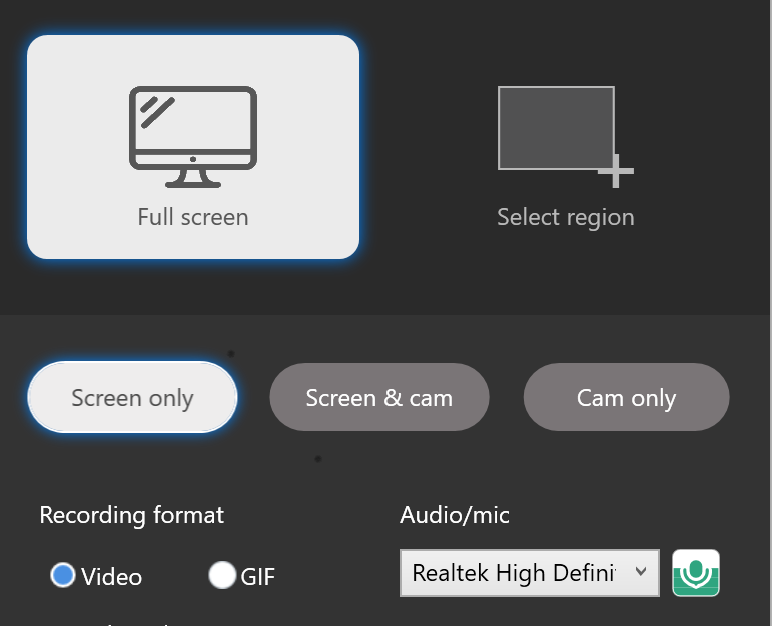Expand audio device list via dropdown arrow
The height and width of the screenshot is (626, 772).
(641, 572)
